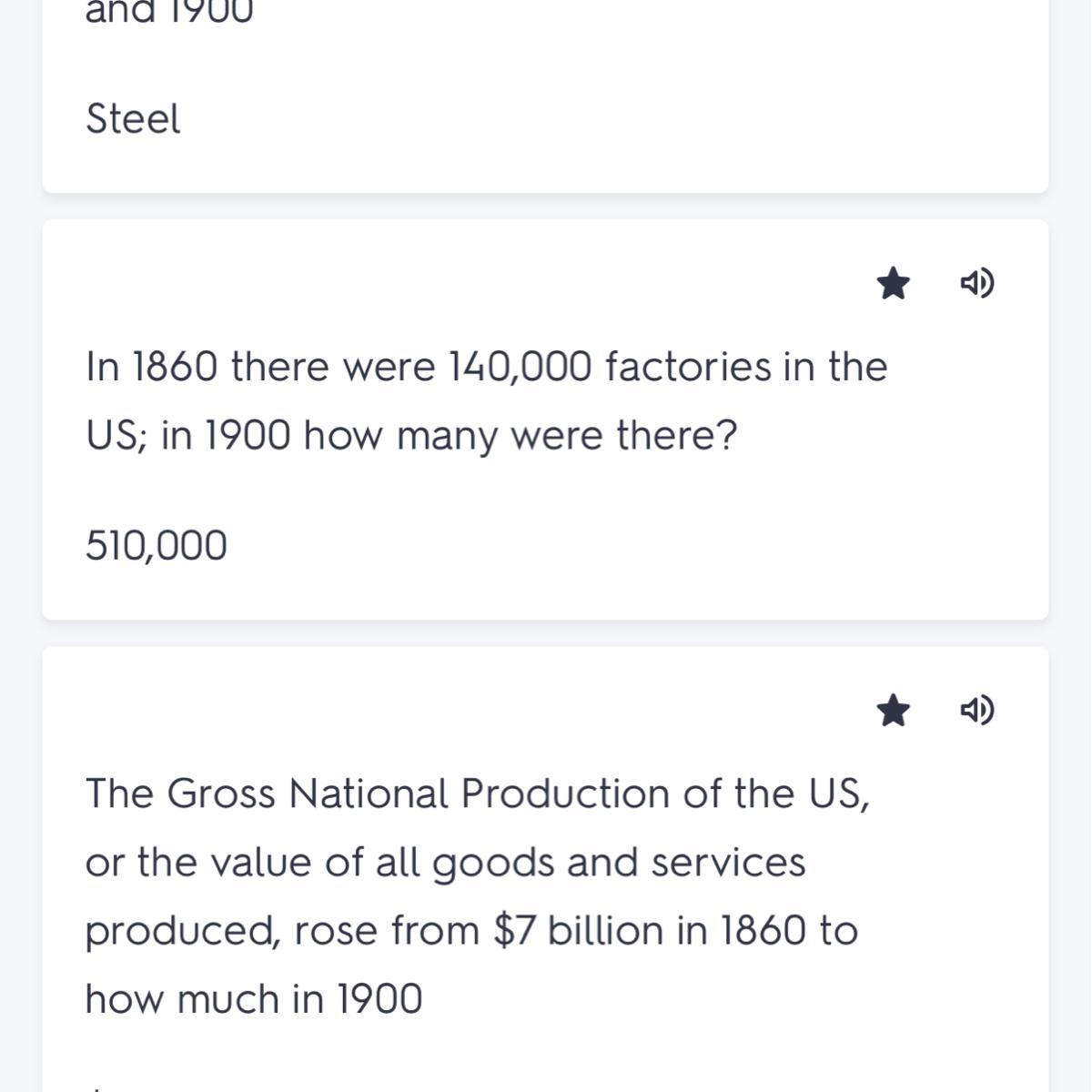Click the "140,000" number in the question
The image size is (1092, 1092).
click(521, 368)
